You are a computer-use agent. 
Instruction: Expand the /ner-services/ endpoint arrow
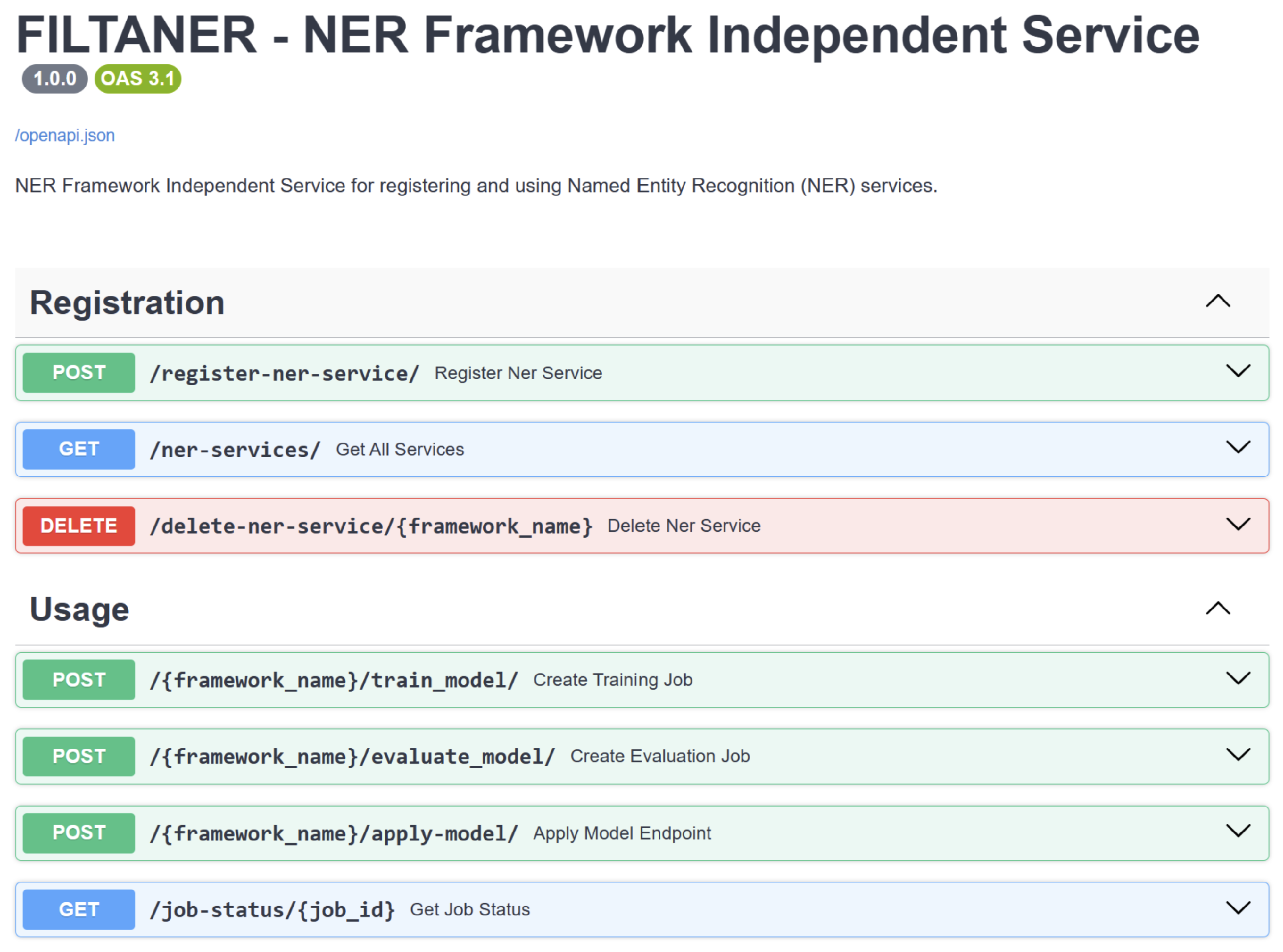click(x=1238, y=448)
